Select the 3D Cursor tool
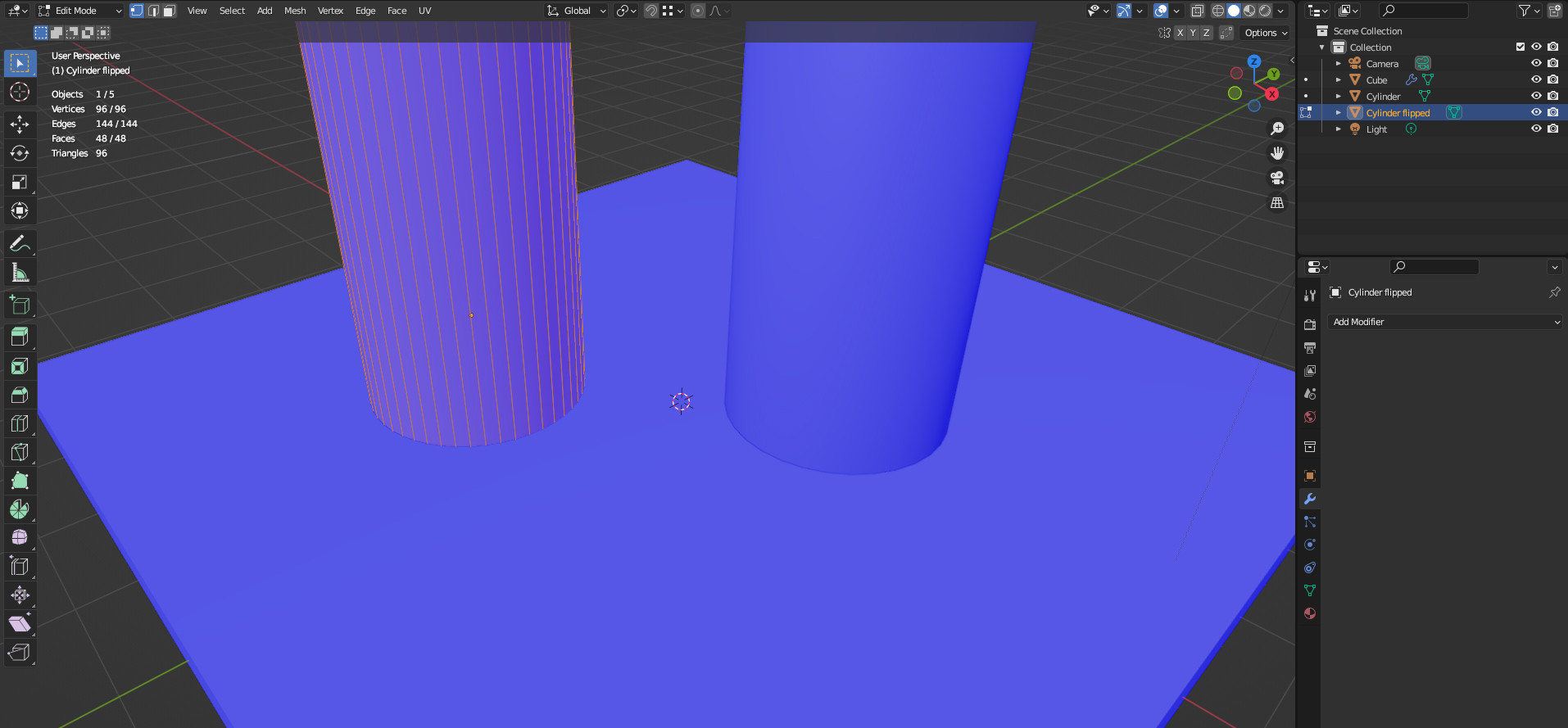Screen dimensions: 1568x728 (x=20, y=92)
